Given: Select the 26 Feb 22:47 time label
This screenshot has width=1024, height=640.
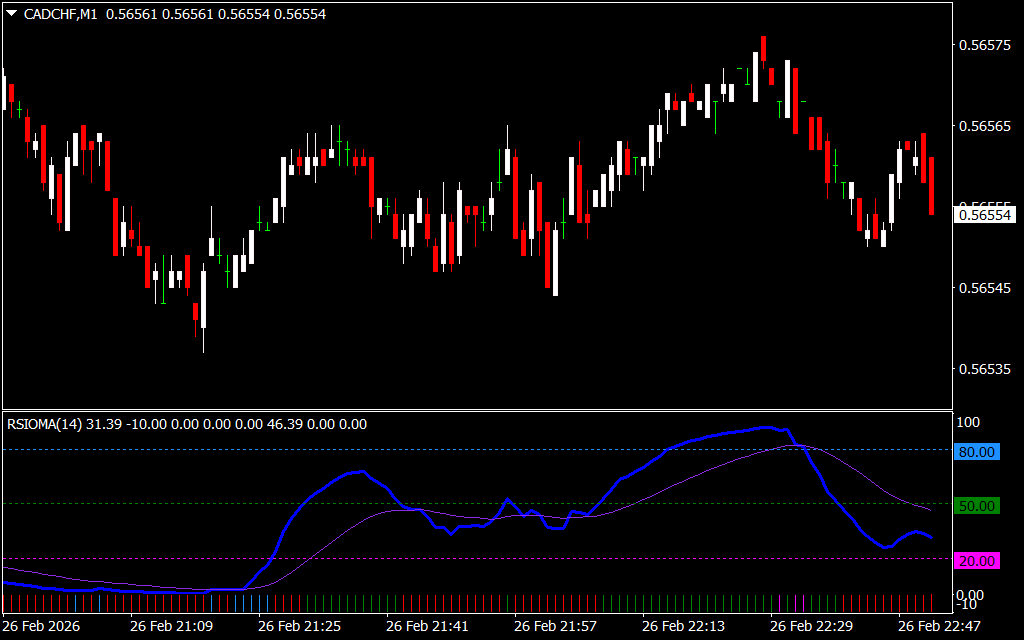Looking at the screenshot, I should pos(939,626).
